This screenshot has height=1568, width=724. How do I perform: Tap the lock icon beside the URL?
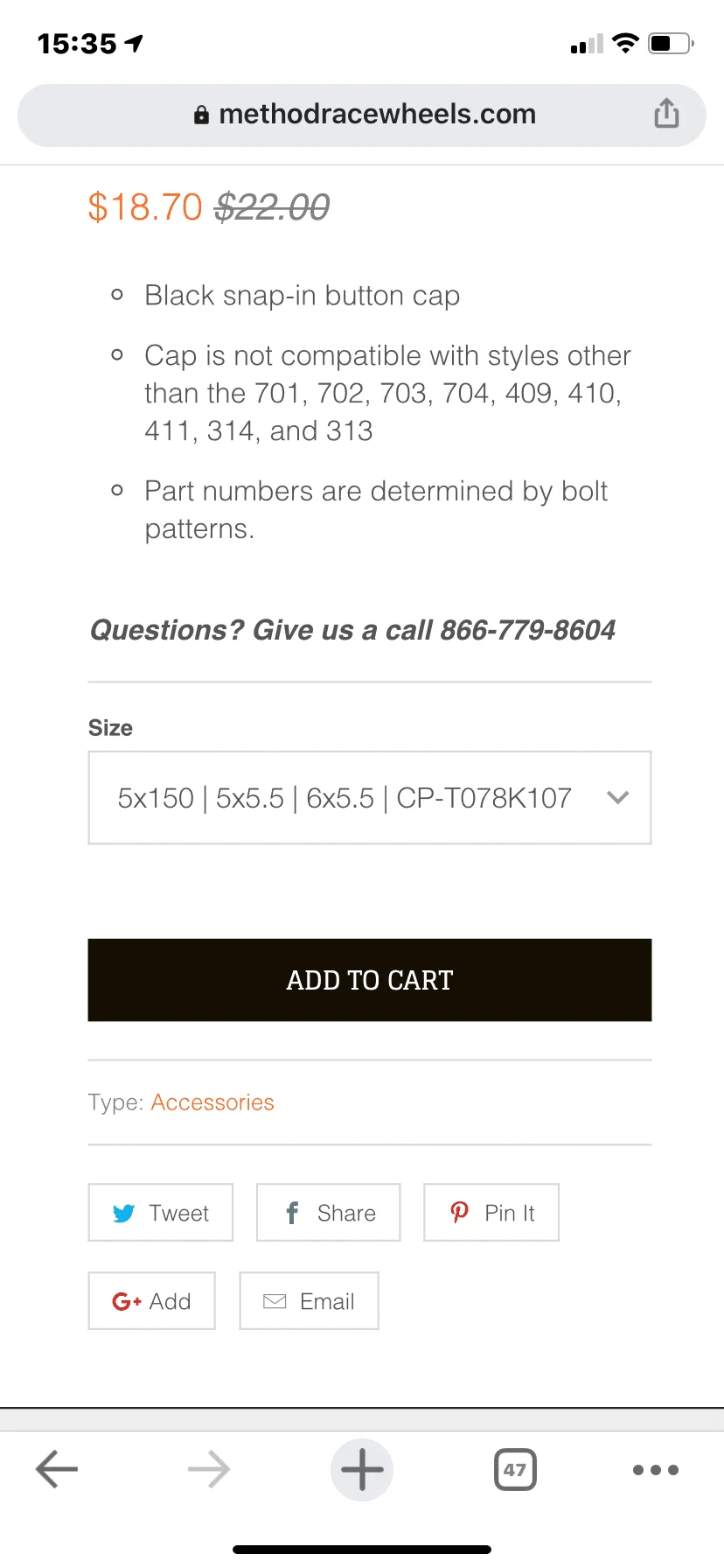[202, 115]
